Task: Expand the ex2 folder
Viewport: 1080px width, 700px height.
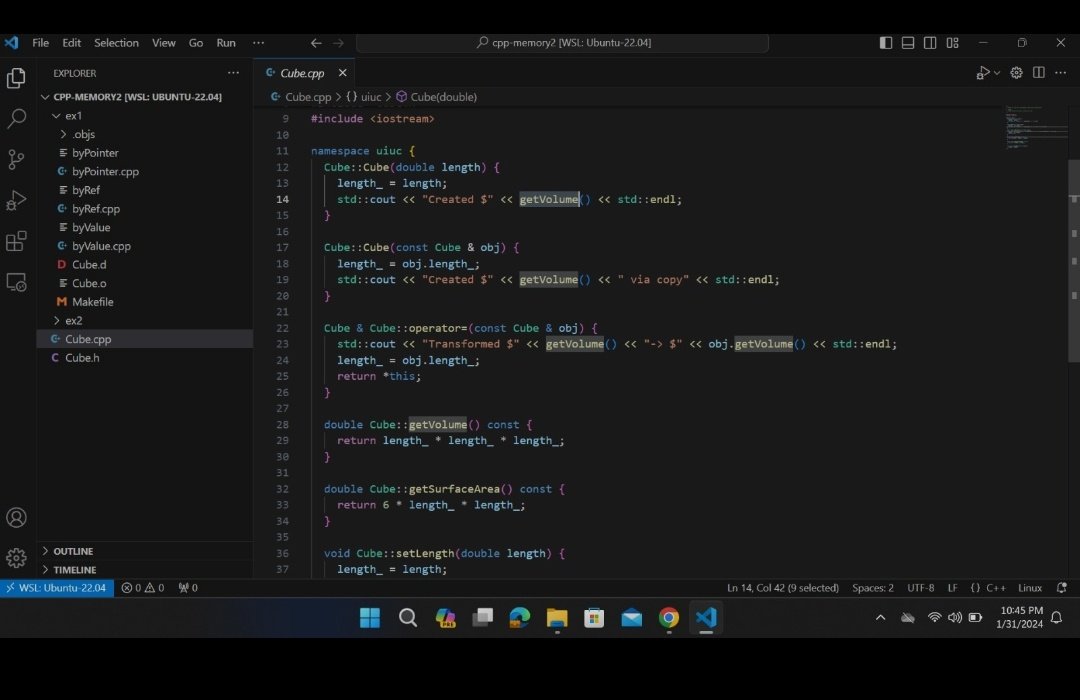Action: (145, 320)
